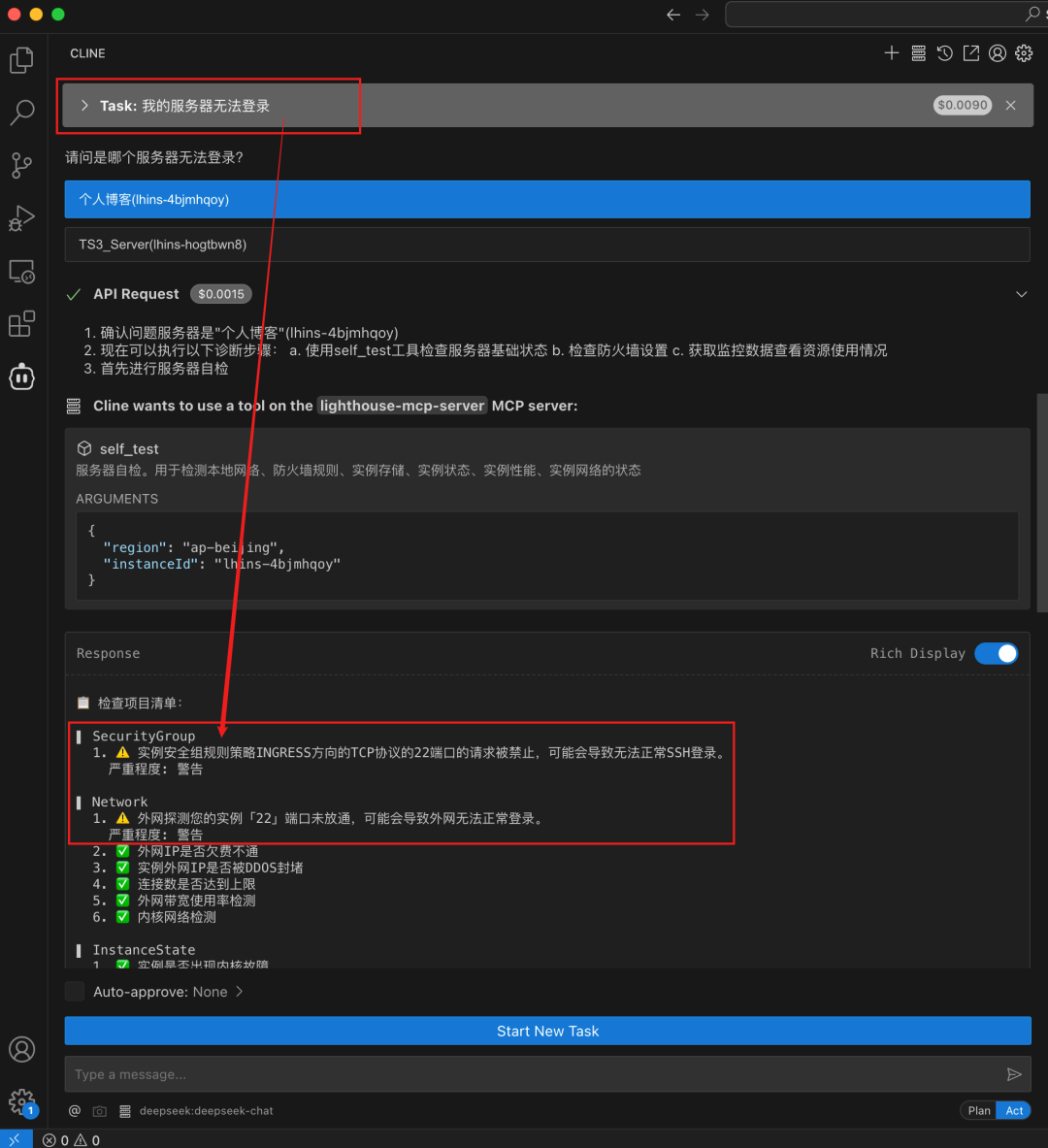Click the errors and warnings status indicator
This screenshot has height=1148, width=1048.
71,1140
